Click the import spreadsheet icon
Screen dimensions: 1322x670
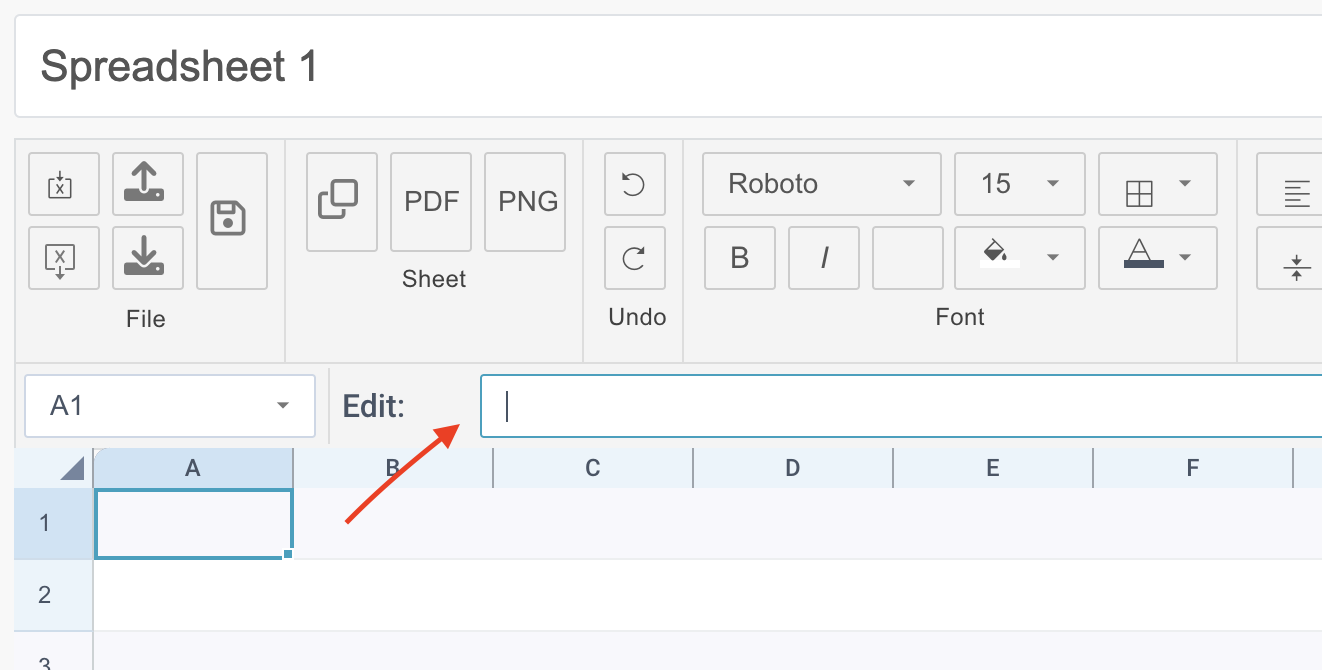point(63,184)
